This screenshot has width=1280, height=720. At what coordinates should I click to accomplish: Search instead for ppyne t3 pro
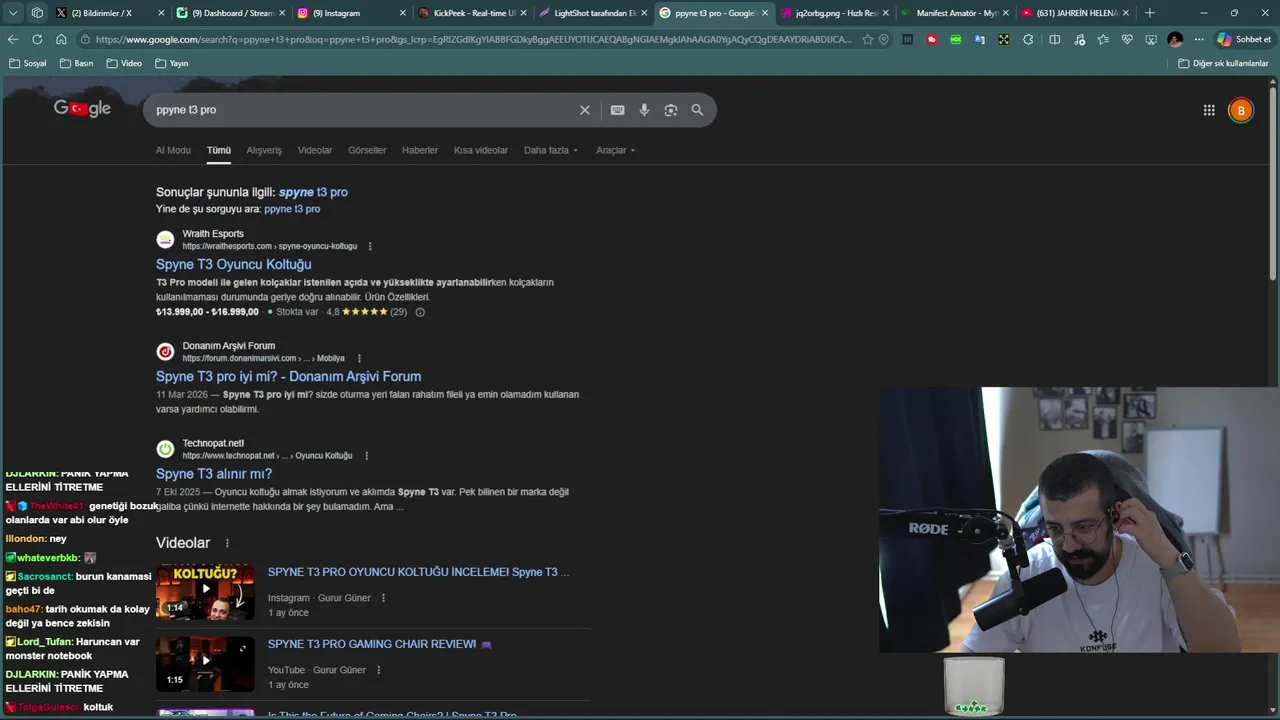[x=292, y=209]
